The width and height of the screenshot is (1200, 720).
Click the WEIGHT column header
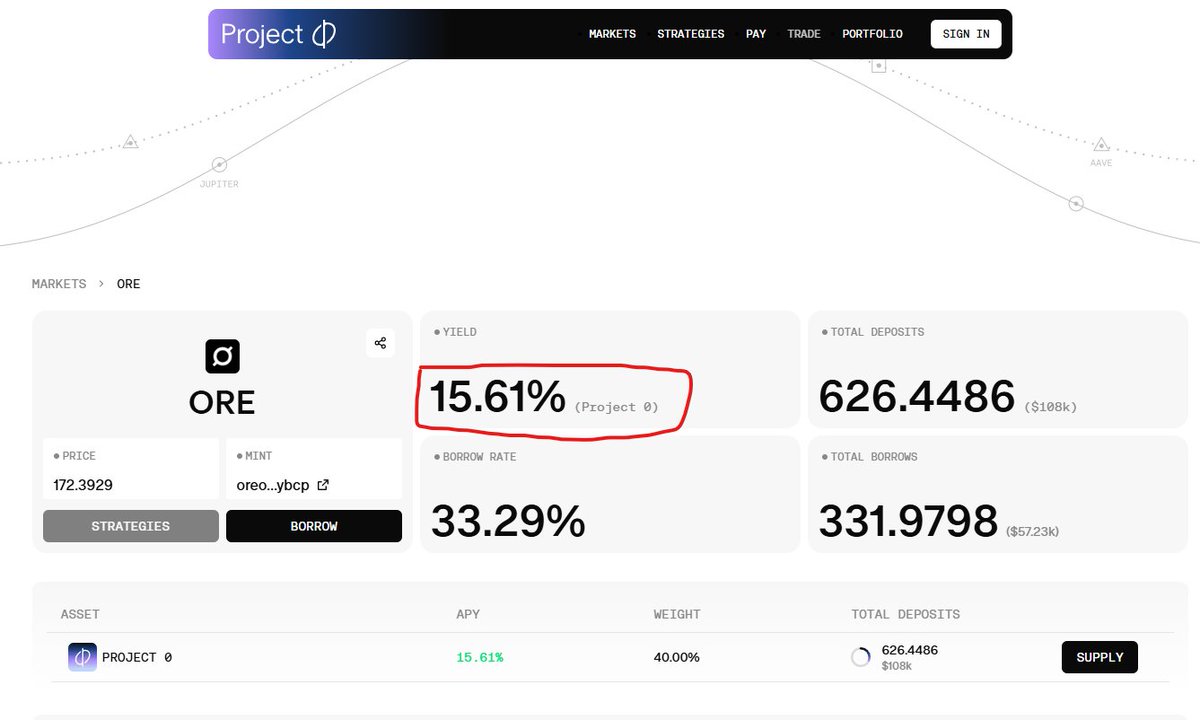pyautogui.click(x=677, y=614)
